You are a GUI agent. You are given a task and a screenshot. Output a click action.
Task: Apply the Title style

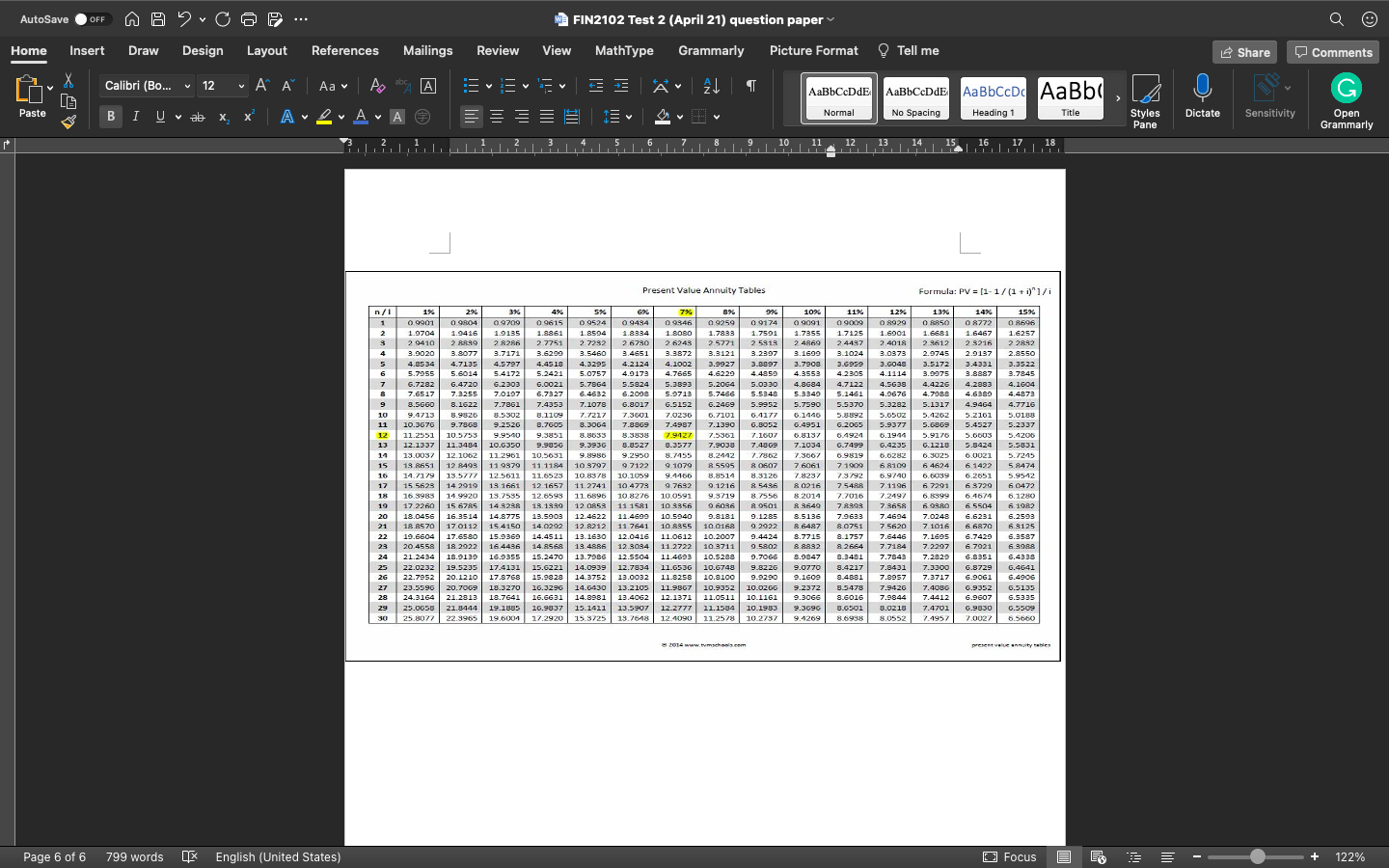pos(1071,97)
